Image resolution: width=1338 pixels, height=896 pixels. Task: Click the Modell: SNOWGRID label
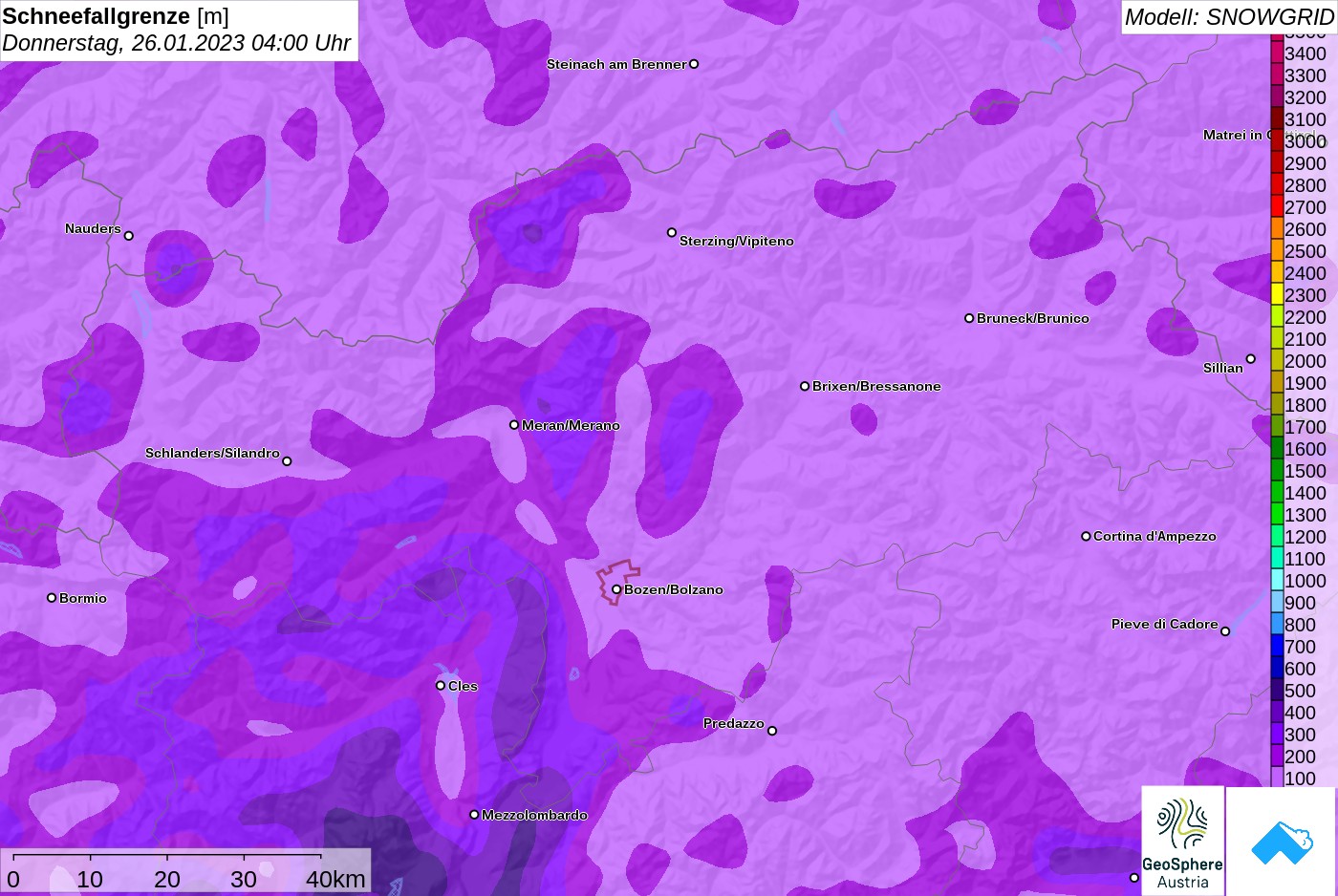[1229, 16]
